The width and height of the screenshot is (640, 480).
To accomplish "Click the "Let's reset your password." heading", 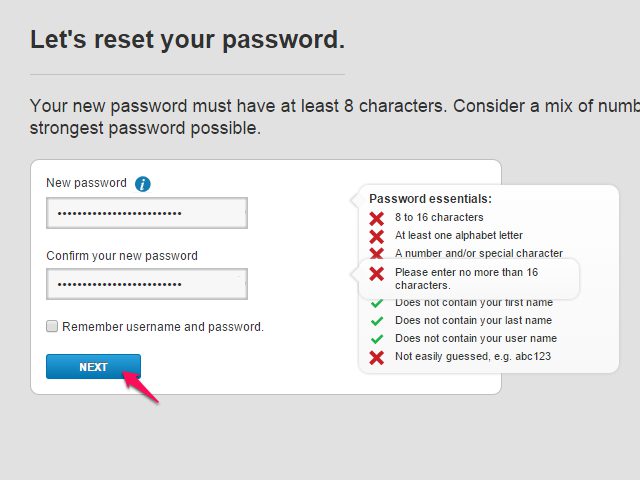I will (x=187, y=40).
